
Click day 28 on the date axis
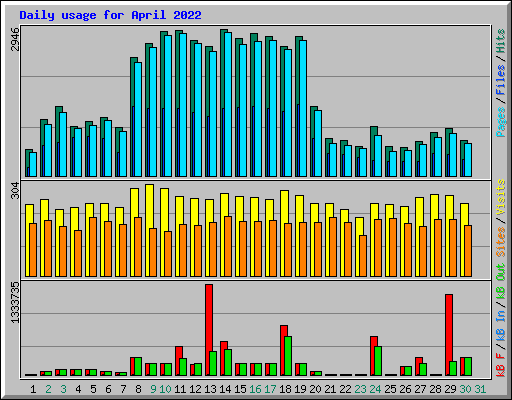pos(435,389)
